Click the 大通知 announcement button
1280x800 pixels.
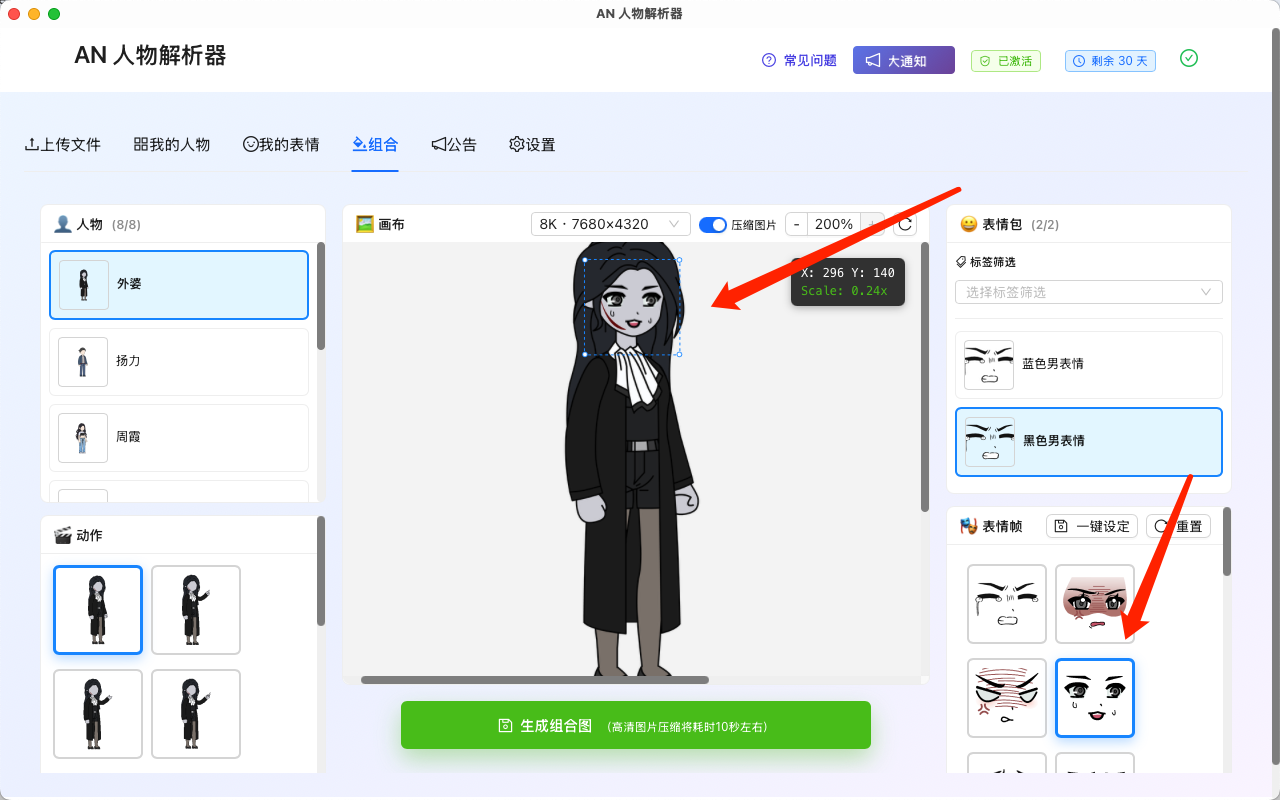903,61
